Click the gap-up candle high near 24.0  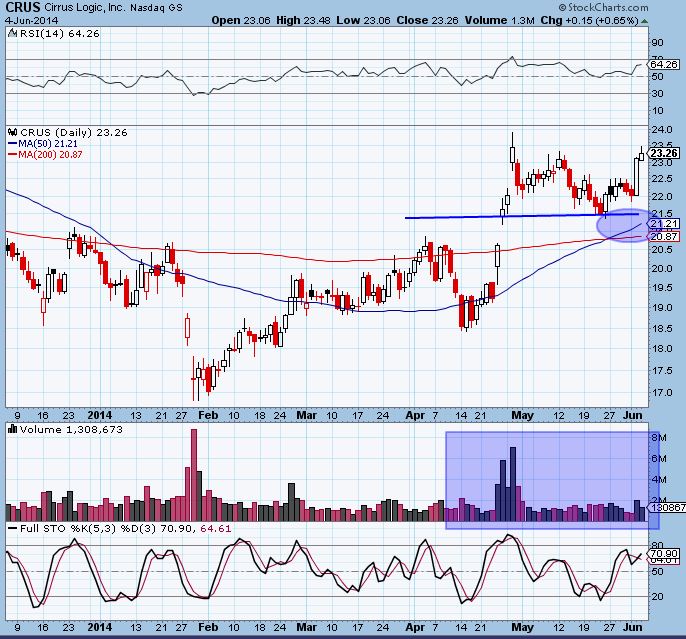point(513,149)
